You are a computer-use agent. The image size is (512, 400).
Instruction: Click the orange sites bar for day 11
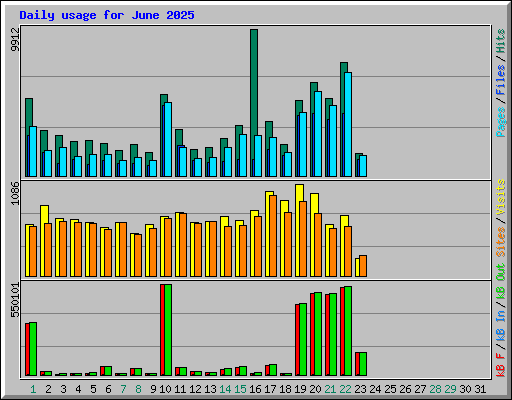point(183,245)
